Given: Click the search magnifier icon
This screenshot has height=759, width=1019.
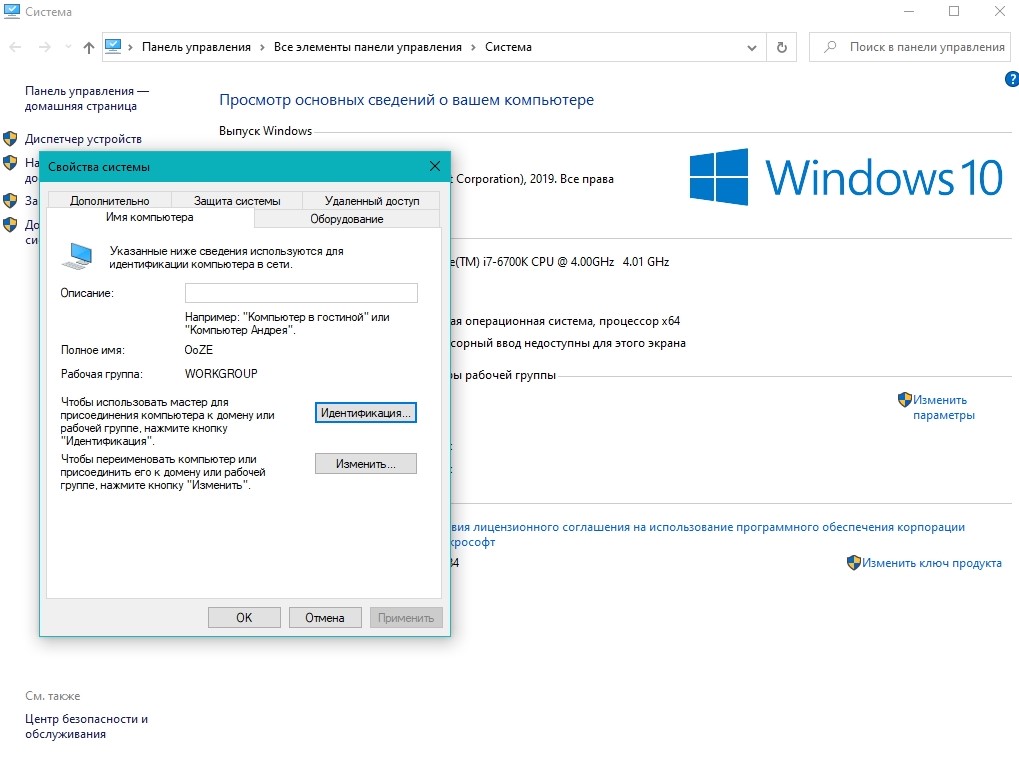Looking at the screenshot, I should (x=830, y=47).
